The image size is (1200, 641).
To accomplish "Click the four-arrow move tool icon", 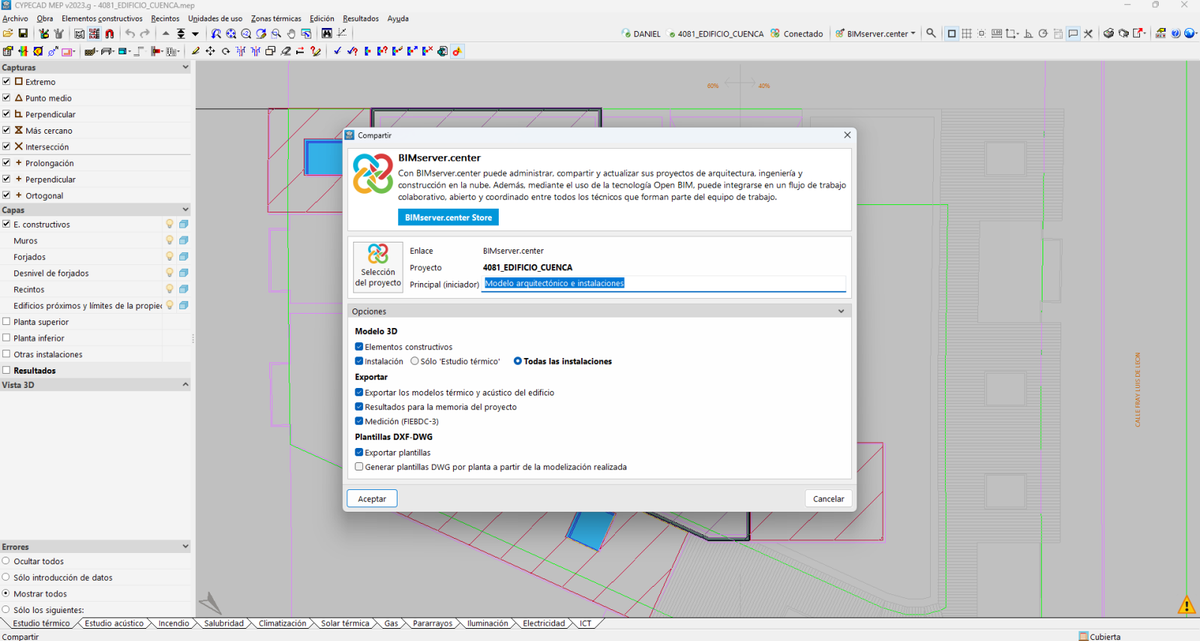I will tap(210, 50).
